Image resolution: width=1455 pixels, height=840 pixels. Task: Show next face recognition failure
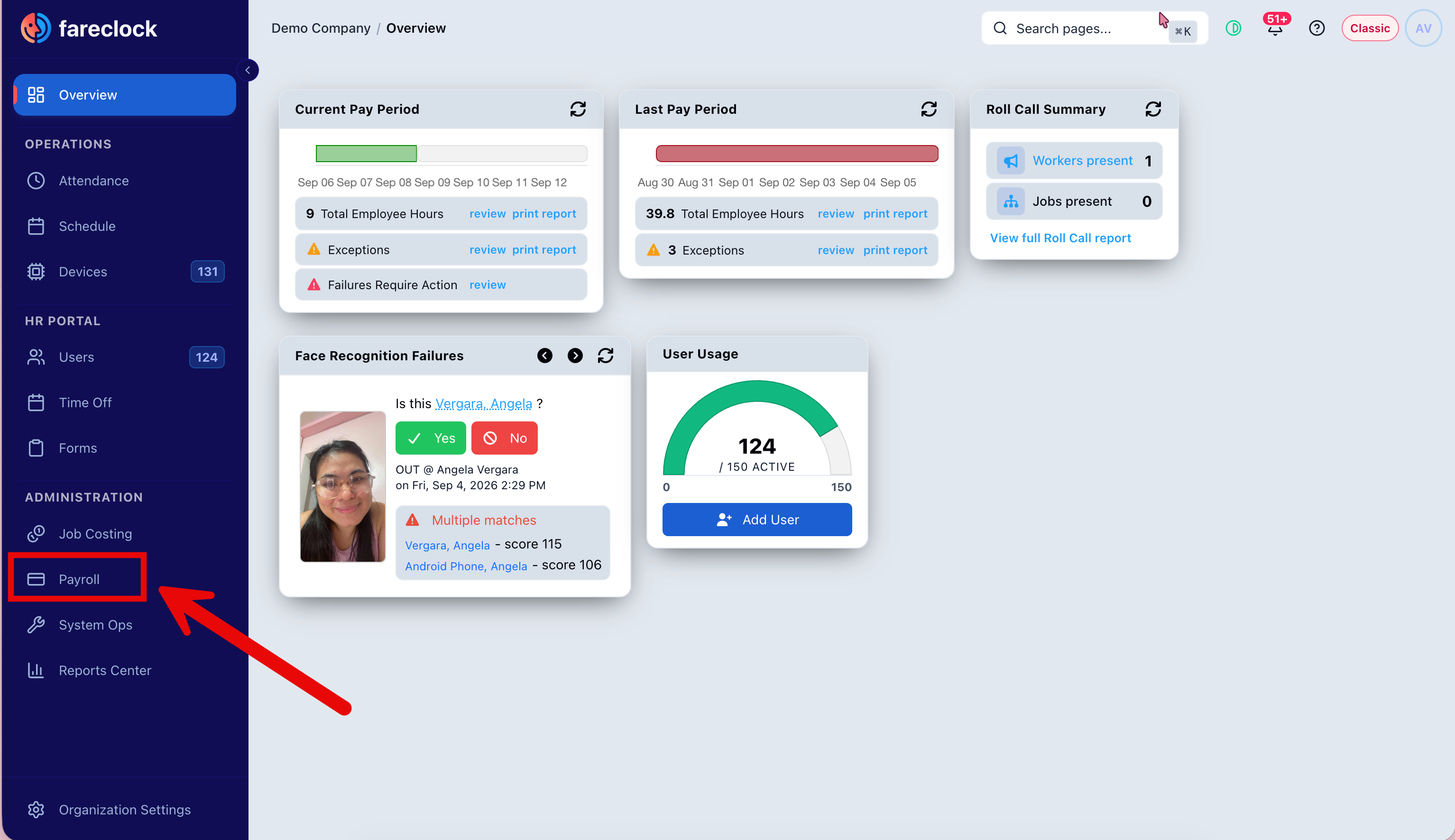point(575,356)
